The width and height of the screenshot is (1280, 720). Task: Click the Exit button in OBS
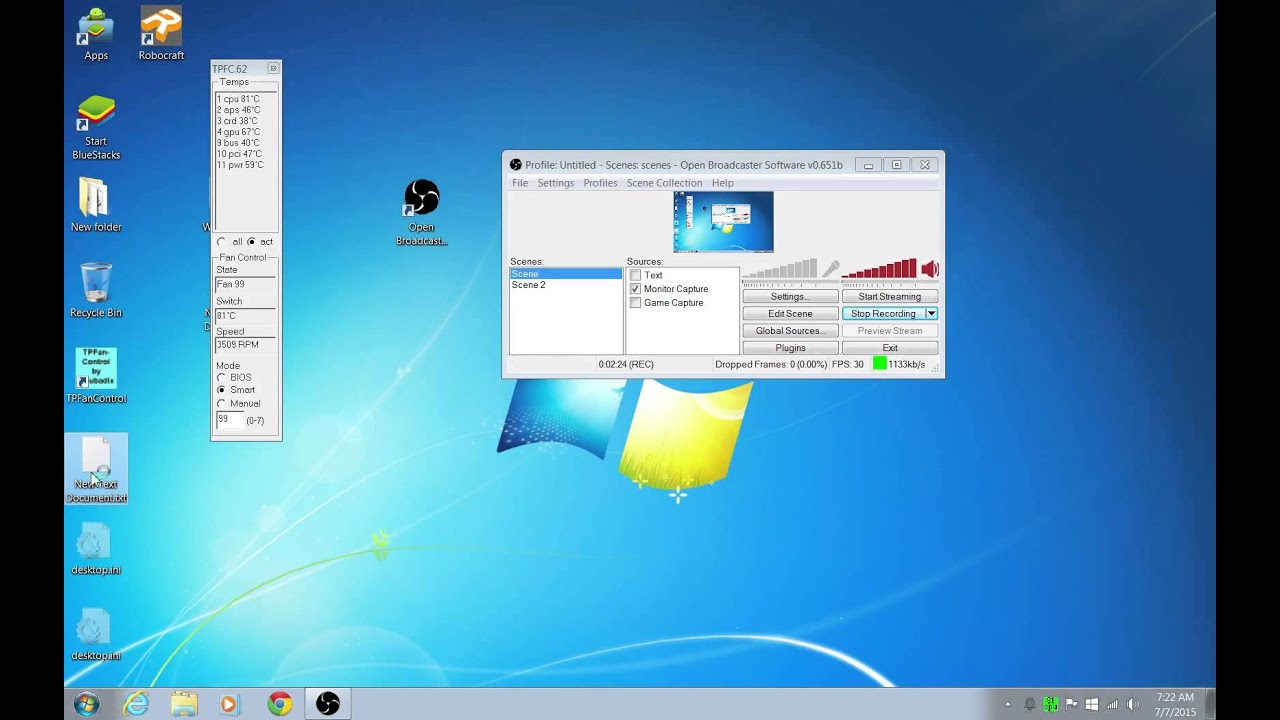pos(890,348)
